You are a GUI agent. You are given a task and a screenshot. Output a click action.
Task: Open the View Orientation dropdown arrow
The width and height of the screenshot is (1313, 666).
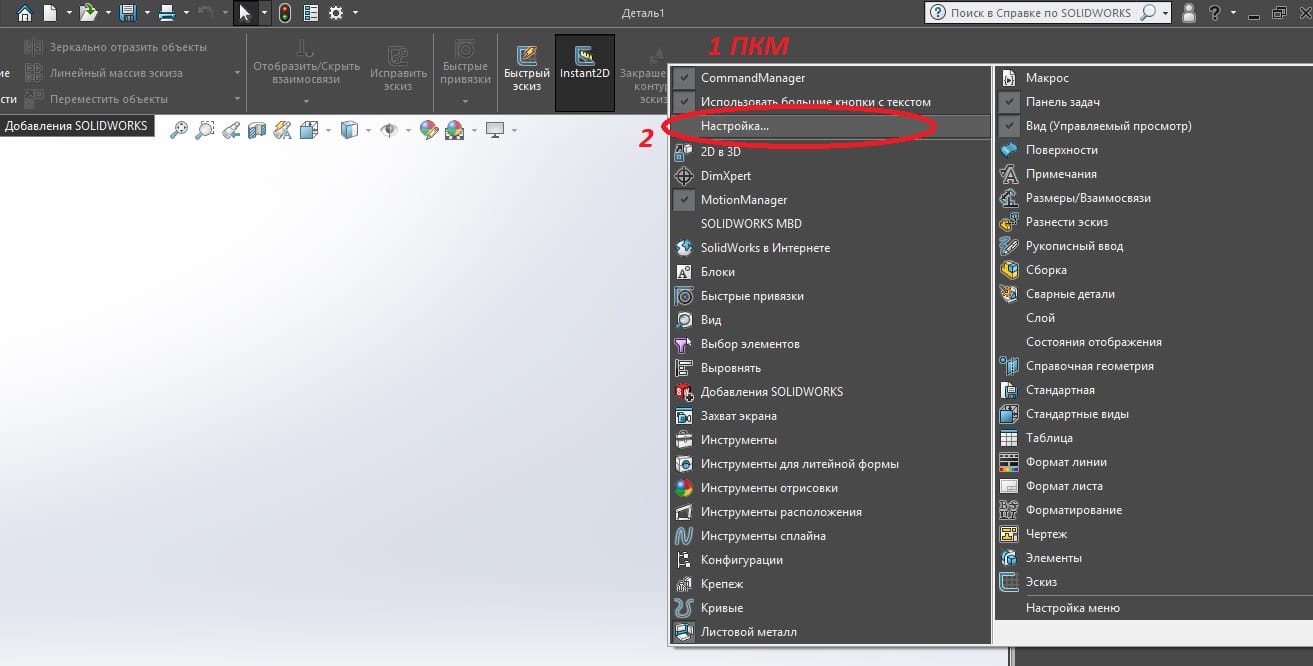tap(328, 130)
